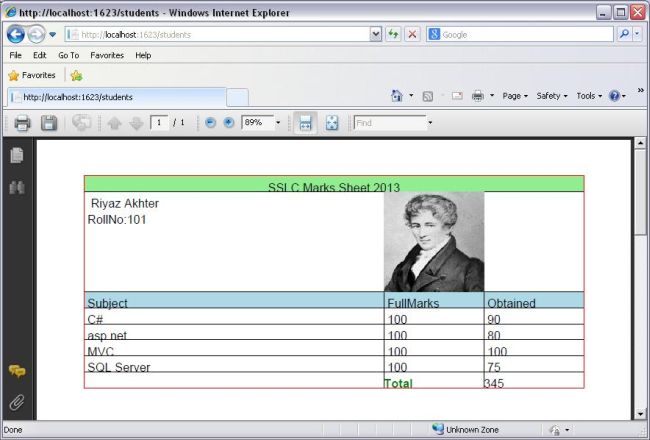Stop loading with the red X icon
The width and height of the screenshot is (650, 440).
click(412, 34)
